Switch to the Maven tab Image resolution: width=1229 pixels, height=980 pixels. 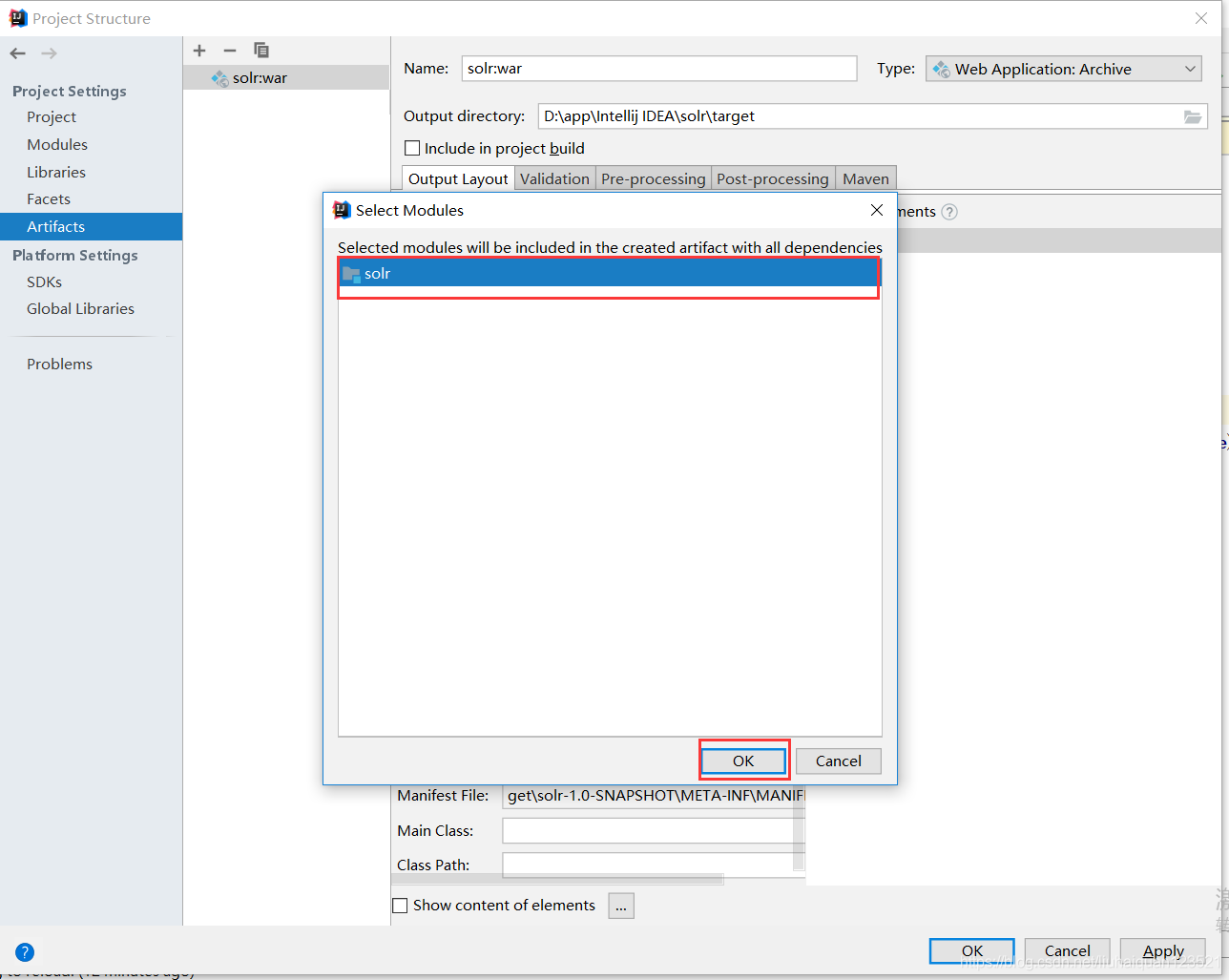[865, 178]
